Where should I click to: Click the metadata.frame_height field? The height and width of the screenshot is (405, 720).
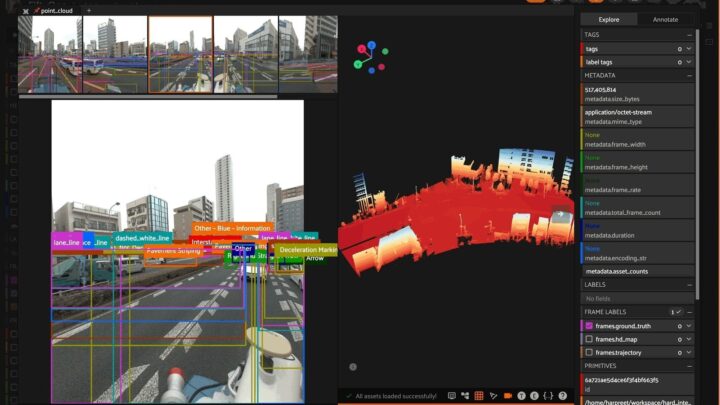click(x=638, y=162)
